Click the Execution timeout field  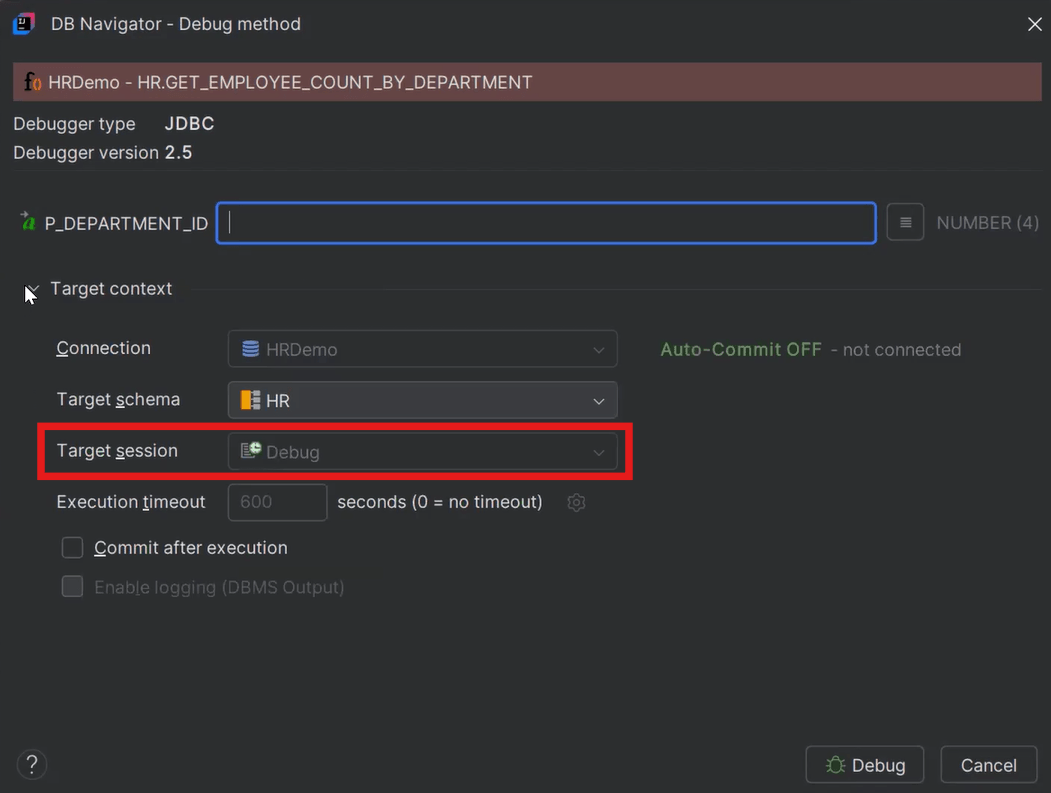pyautogui.click(x=277, y=502)
